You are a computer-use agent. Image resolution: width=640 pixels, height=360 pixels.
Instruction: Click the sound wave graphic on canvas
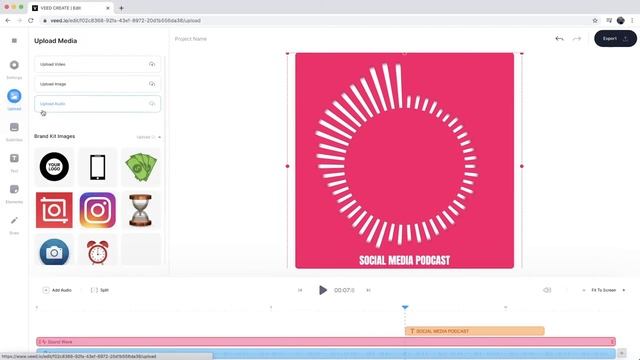point(397,155)
